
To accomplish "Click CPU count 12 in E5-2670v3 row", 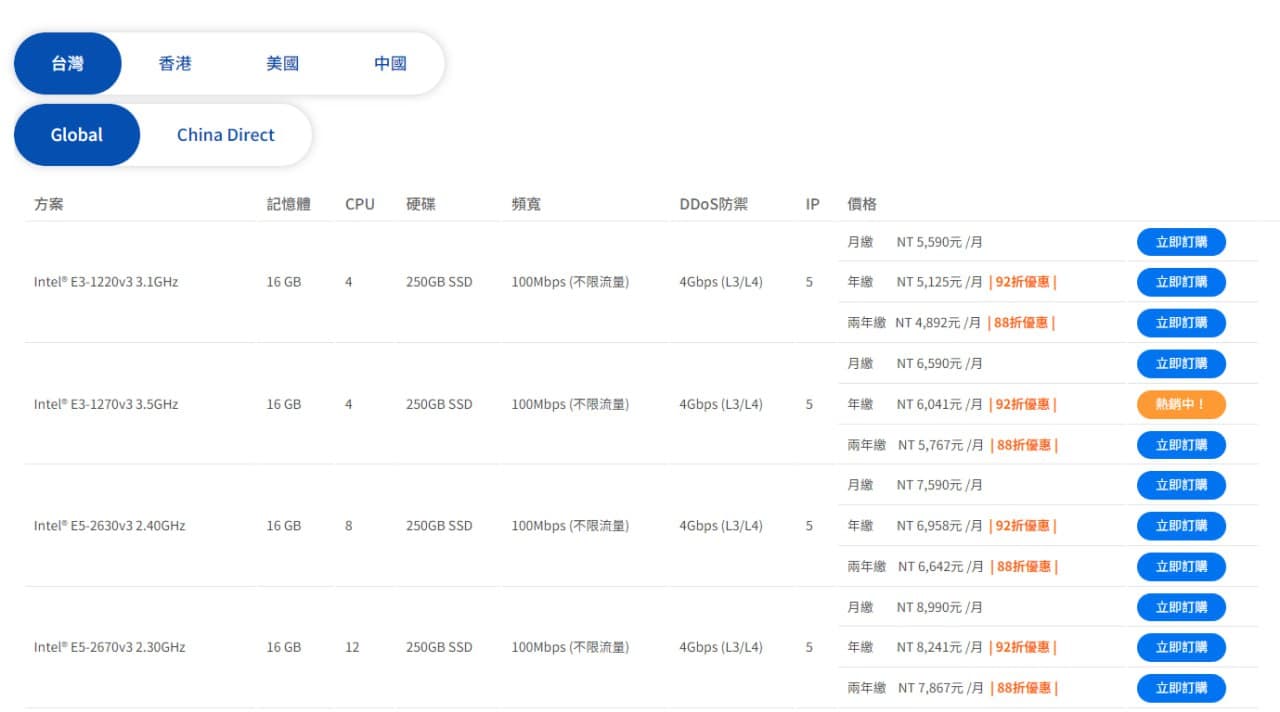I will [352, 647].
